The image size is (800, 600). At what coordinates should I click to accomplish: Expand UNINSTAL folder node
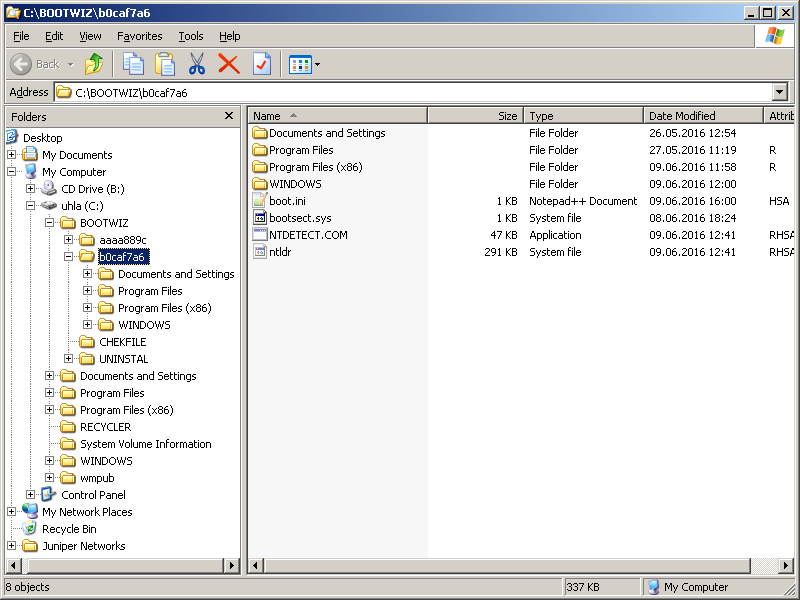coord(68,358)
